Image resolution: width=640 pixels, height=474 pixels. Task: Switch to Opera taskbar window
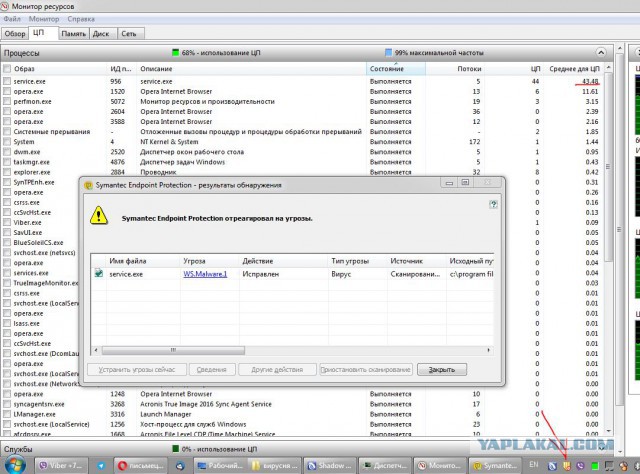point(141,465)
